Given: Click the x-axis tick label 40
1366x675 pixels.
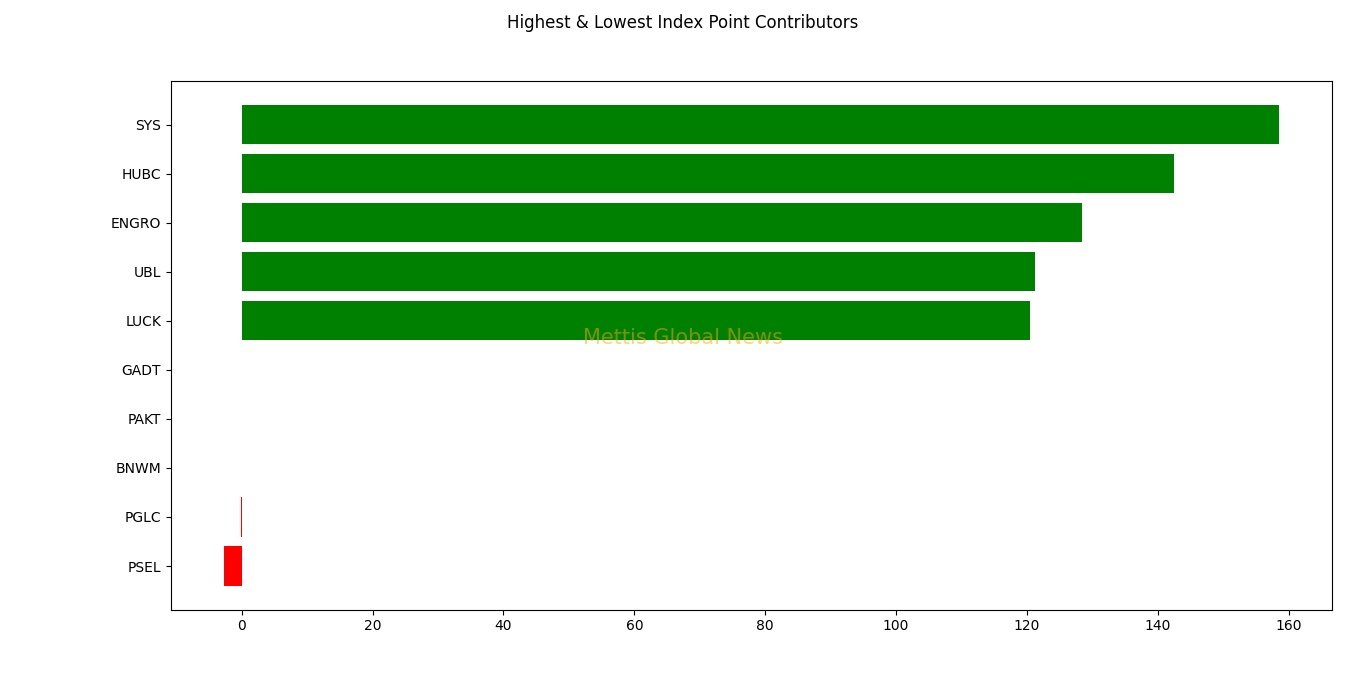Looking at the screenshot, I should [x=503, y=626].
